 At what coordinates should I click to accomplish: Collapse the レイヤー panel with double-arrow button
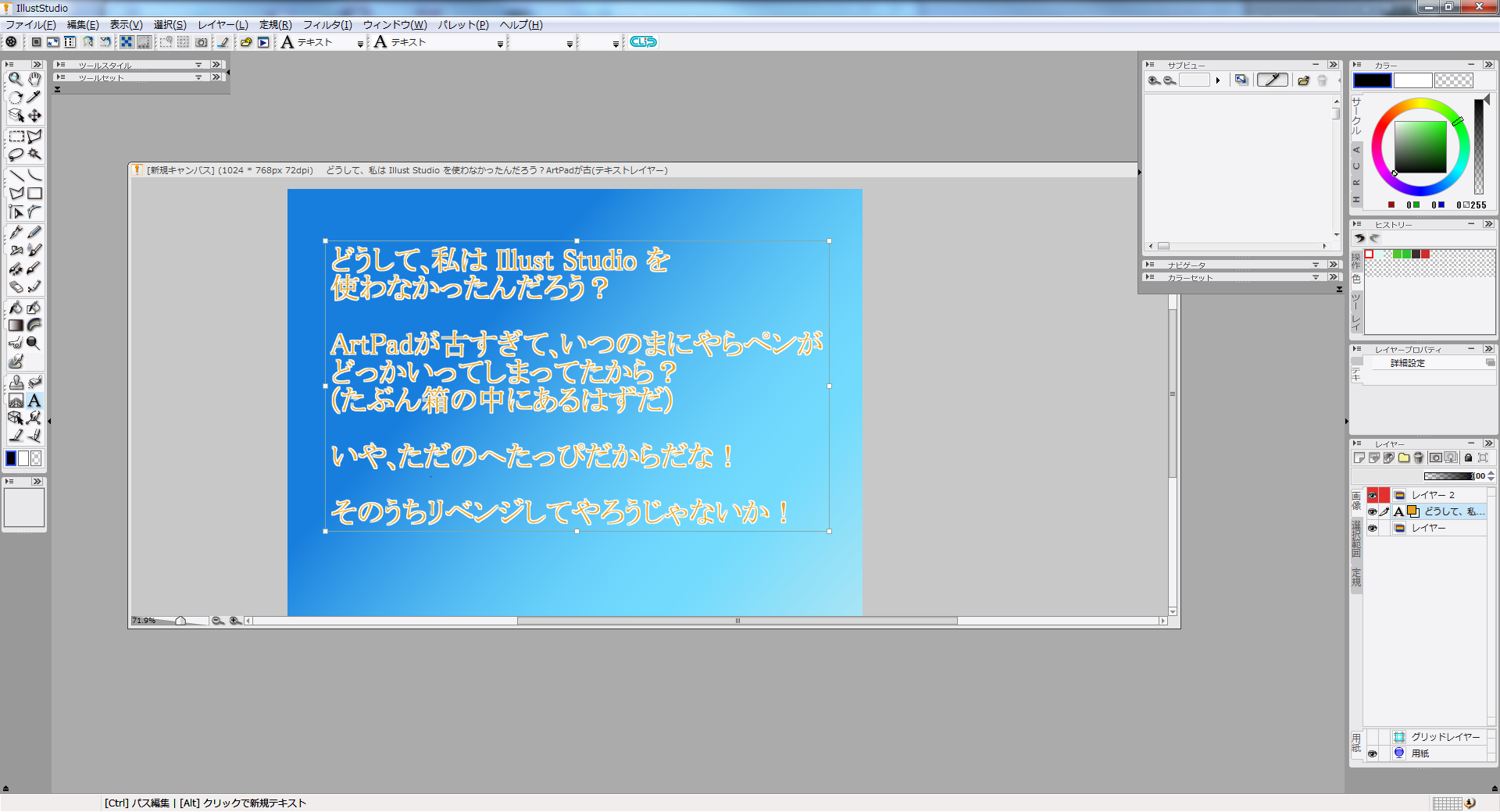pos(1488,443)
